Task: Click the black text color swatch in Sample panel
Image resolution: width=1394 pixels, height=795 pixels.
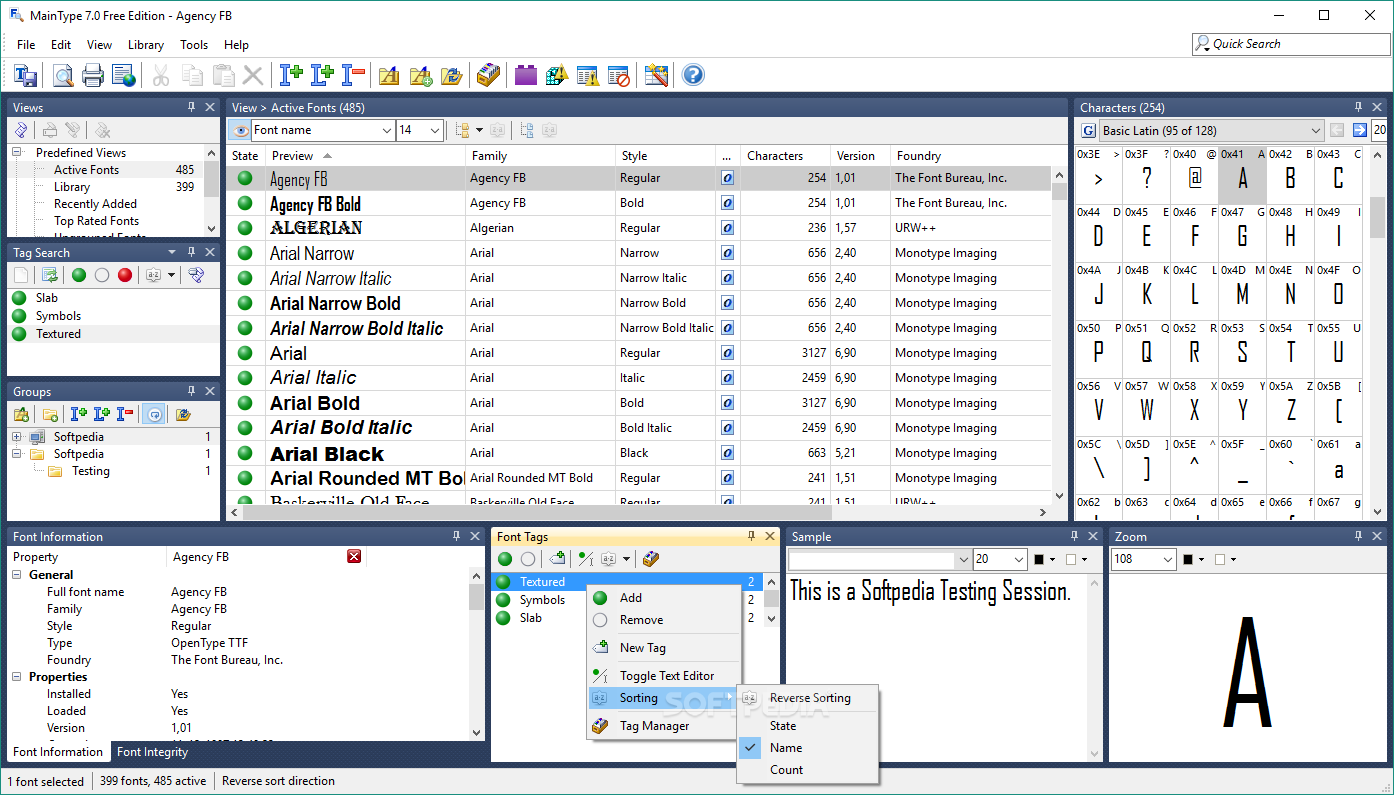Action: click(x=1039, y=560)
